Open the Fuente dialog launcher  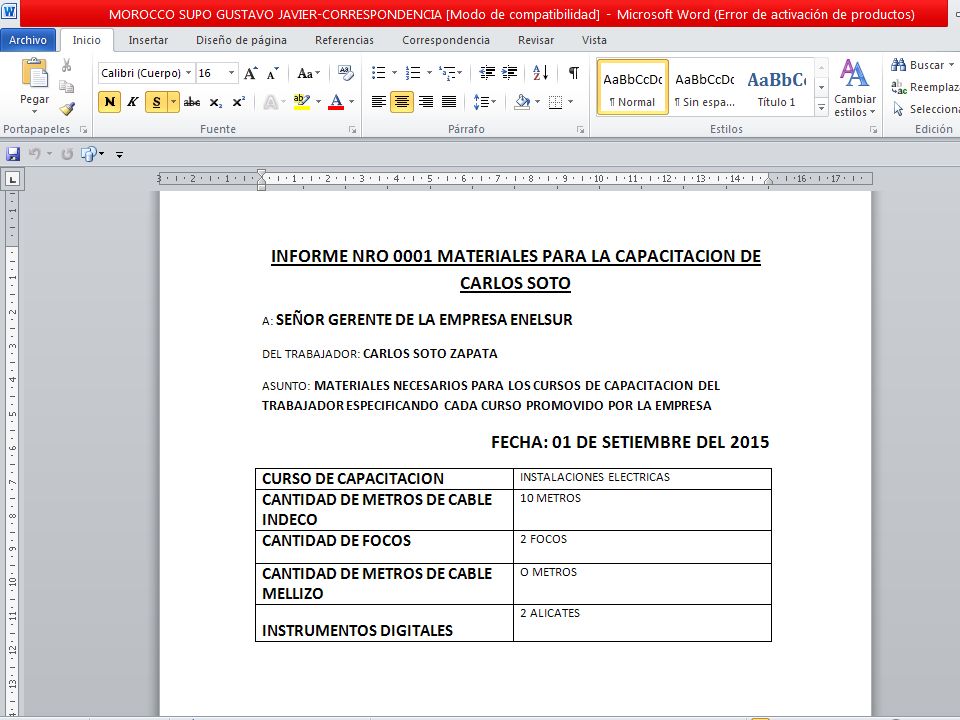(x=353, y=130)
